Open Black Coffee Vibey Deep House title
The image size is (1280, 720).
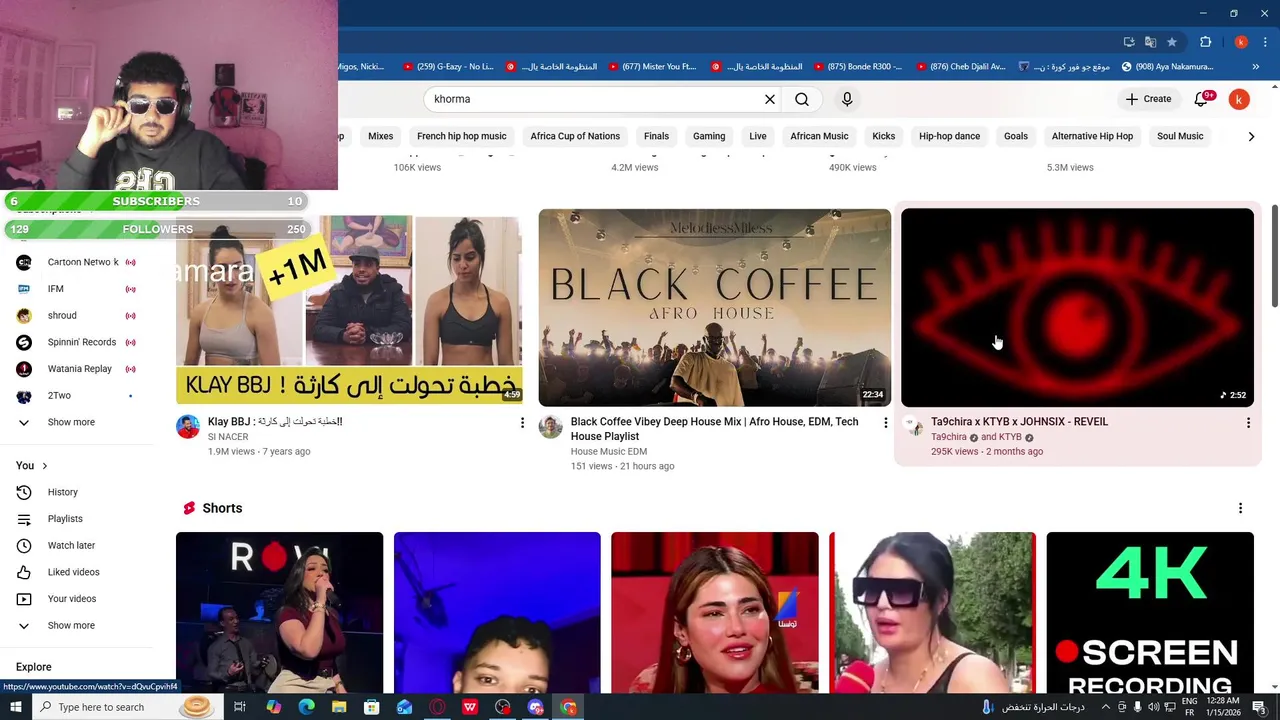pyautogui.click(x=714, y=429)
